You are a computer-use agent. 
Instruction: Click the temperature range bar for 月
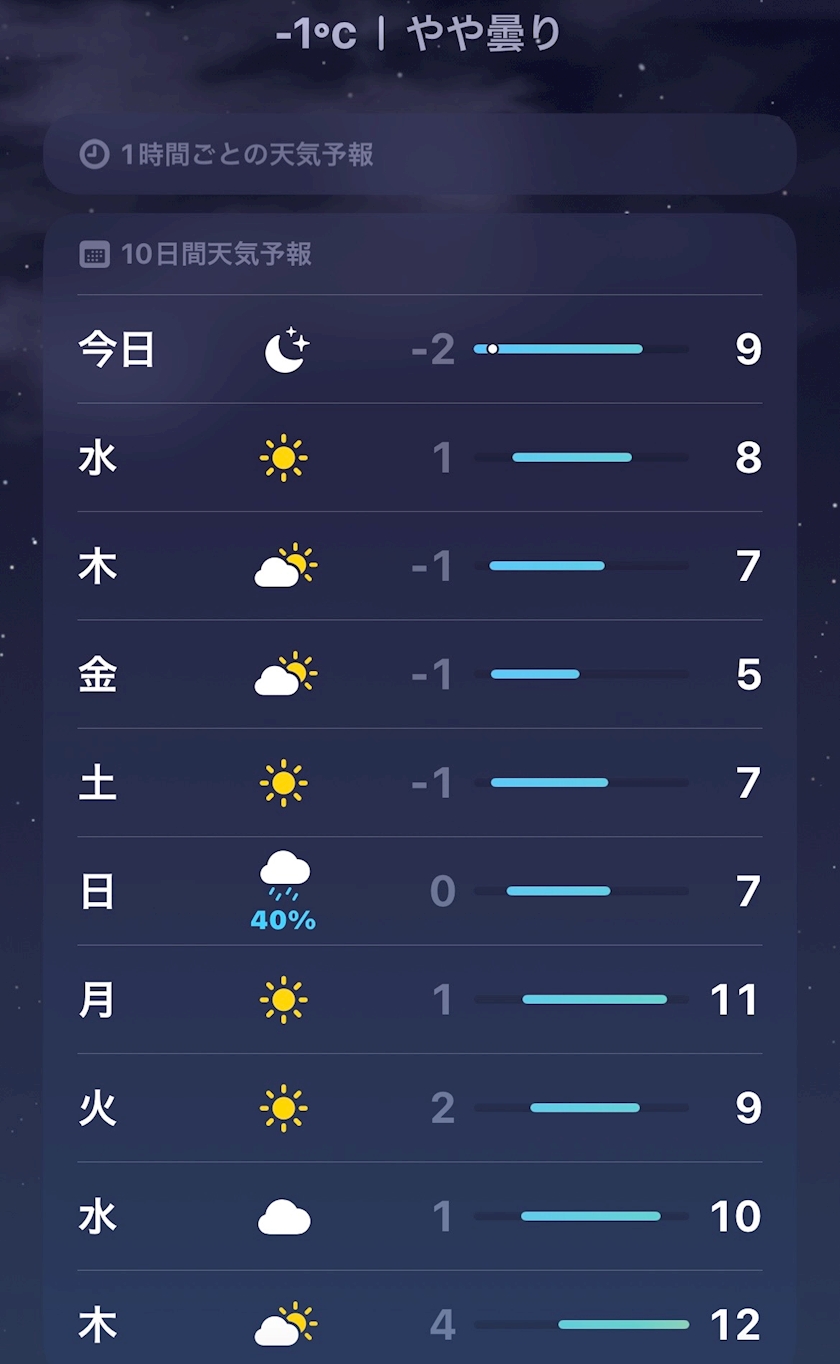594,999
